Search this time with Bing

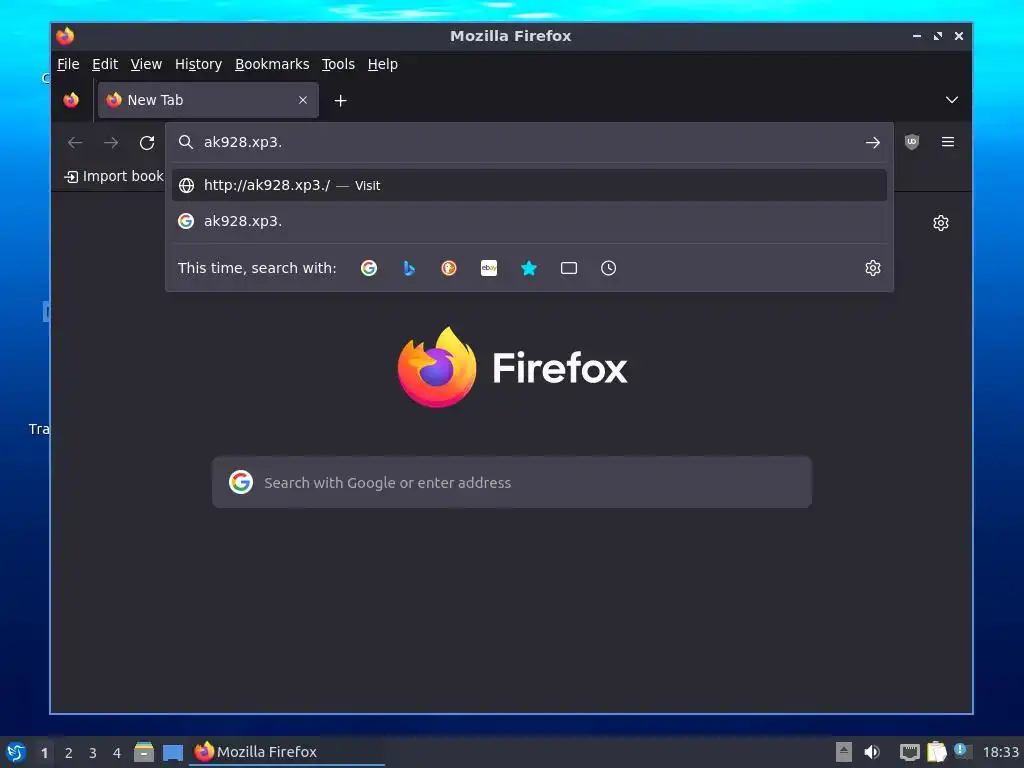pos(409,268)
